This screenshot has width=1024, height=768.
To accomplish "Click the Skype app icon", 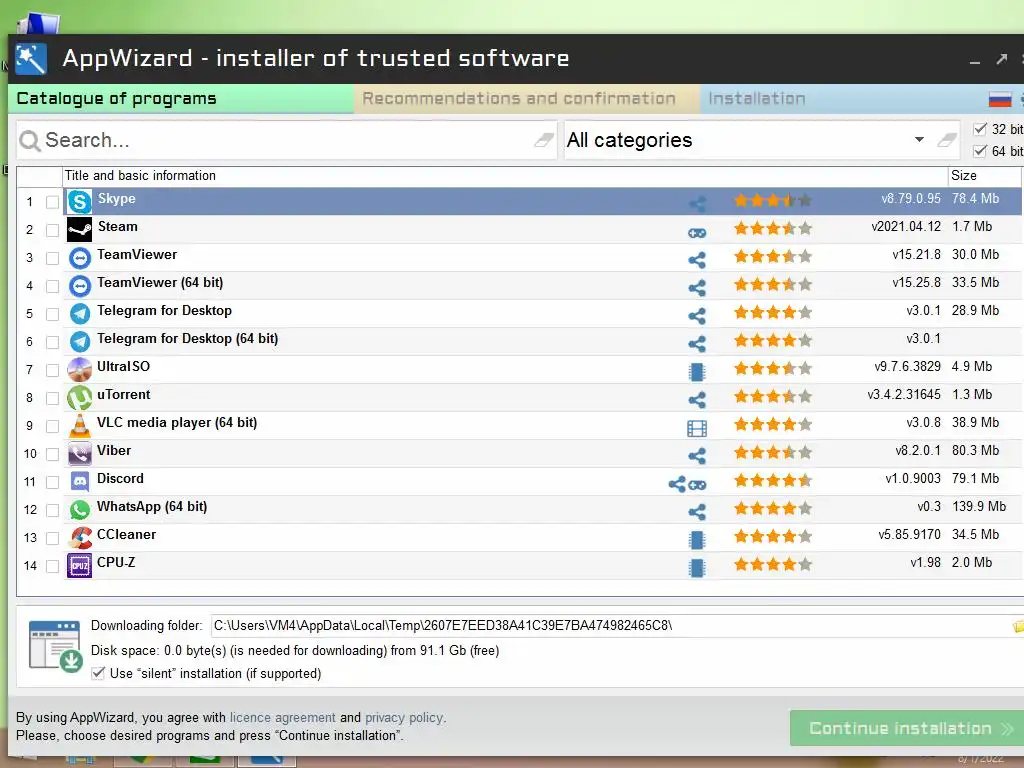I will pyautogui.click(x=80, y=202).
